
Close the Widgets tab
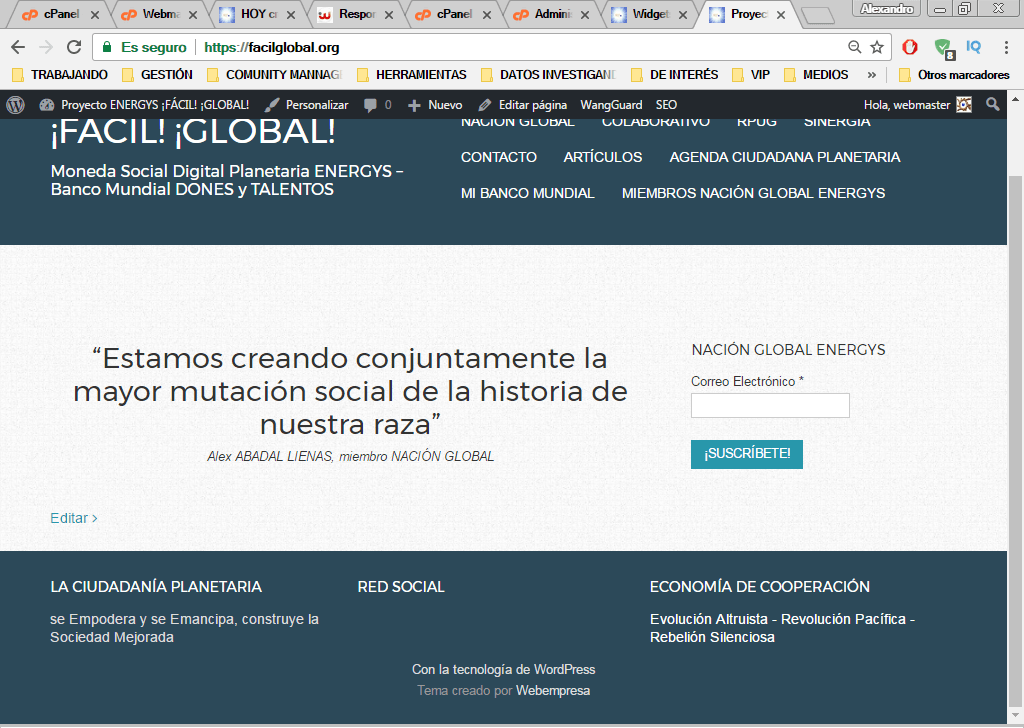682,14
